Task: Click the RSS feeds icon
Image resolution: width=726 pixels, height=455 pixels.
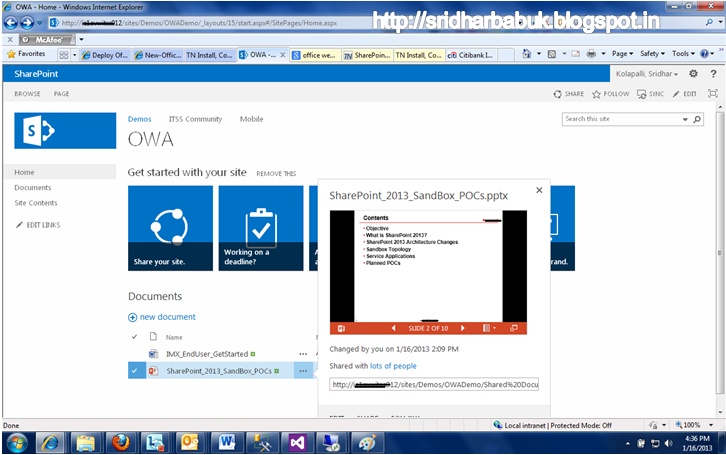Action: pos(551,54)
